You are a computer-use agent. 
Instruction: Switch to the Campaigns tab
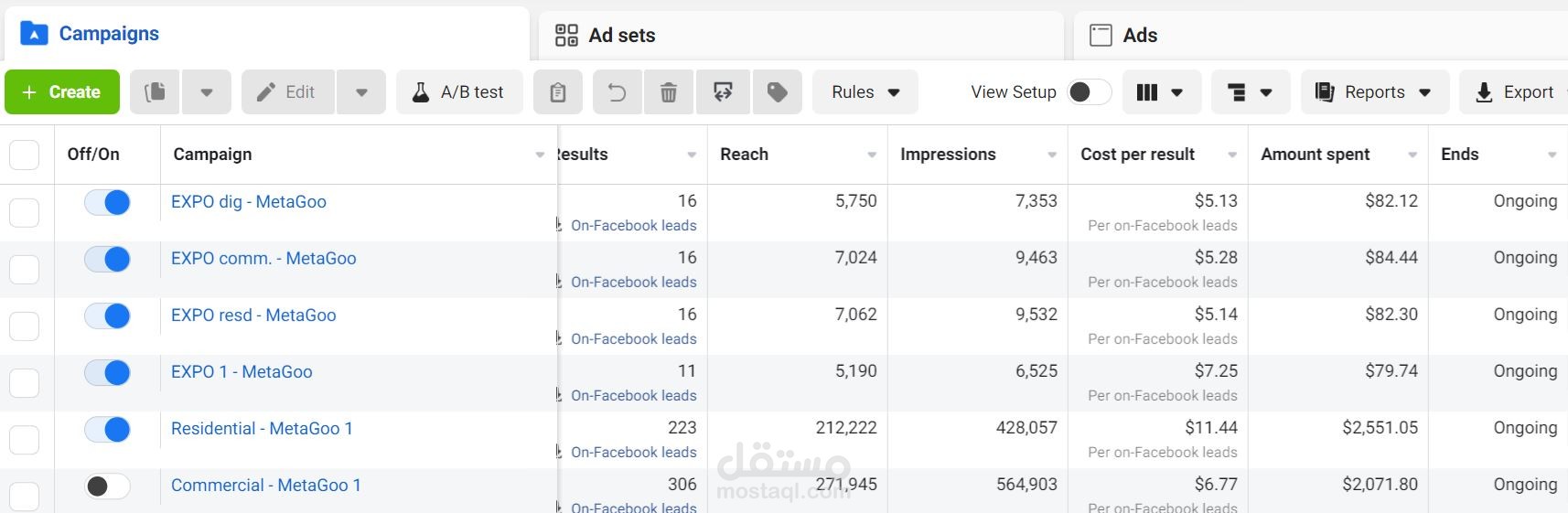tap(266, 35)
